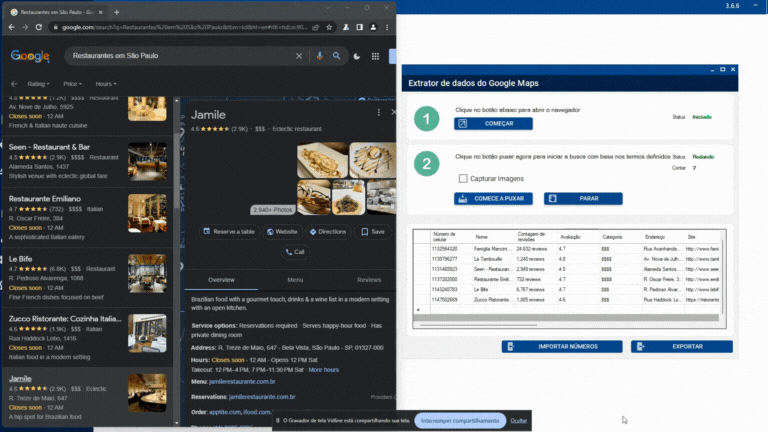Clear the Google search box
This screenshot has width=768, height=432.
point(299,56)
